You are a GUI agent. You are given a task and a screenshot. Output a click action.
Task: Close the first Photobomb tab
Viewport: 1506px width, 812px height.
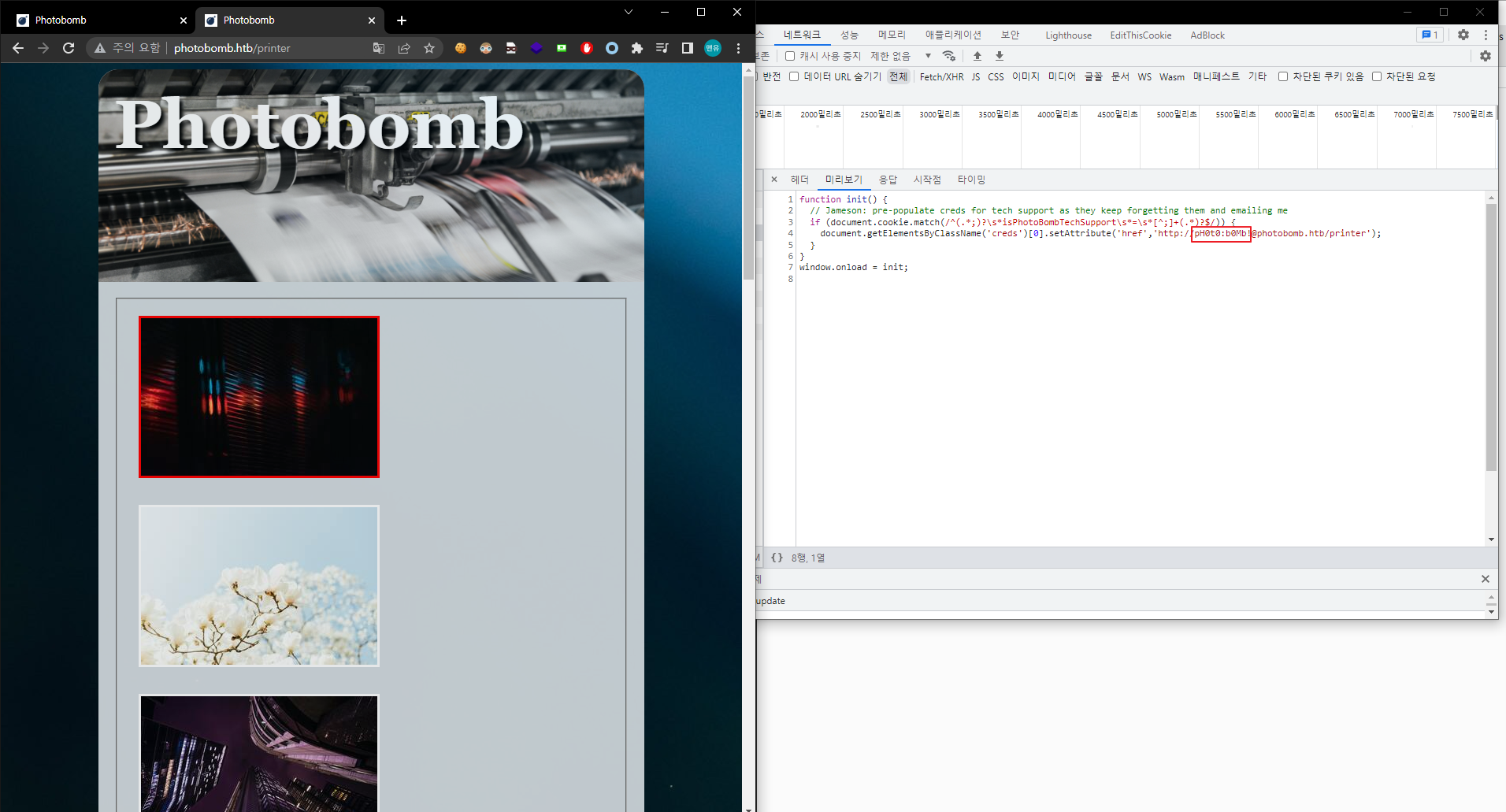[x=184, y=20]
